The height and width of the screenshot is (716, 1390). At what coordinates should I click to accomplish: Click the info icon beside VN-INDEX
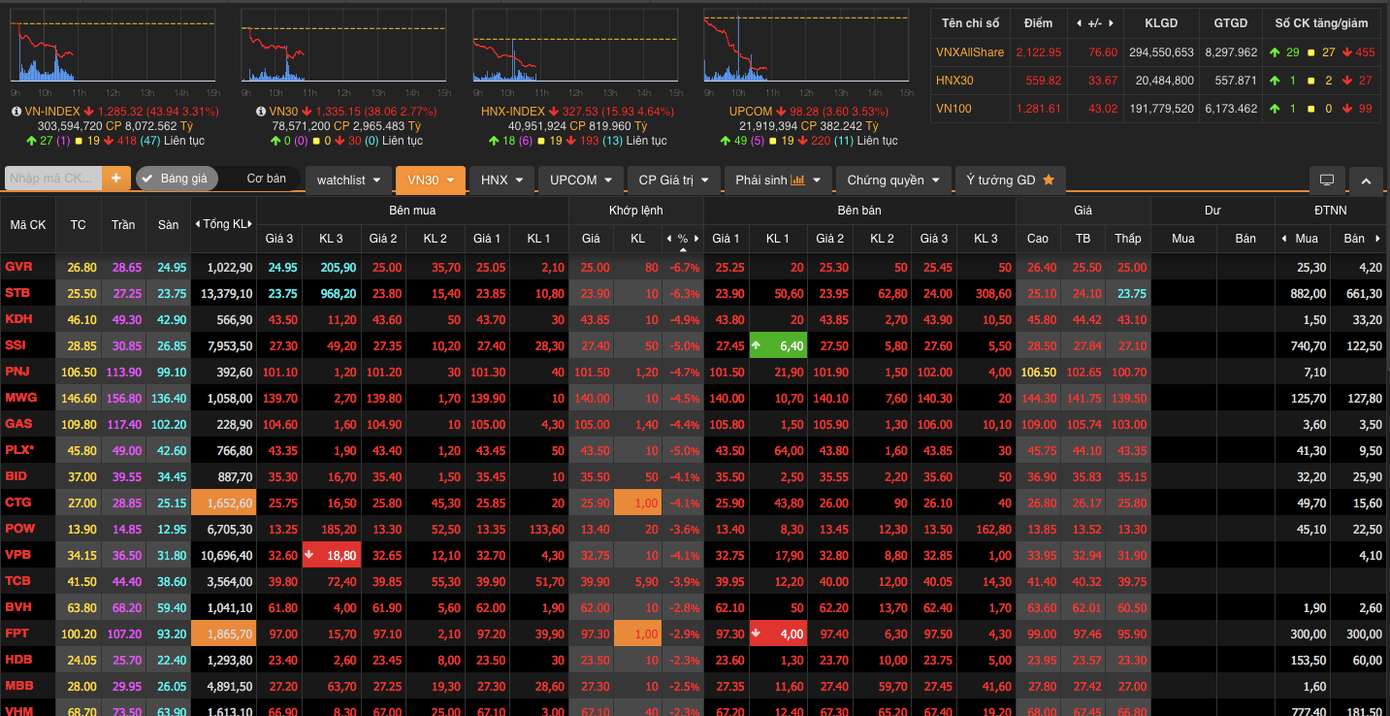[x=16, y=111]
